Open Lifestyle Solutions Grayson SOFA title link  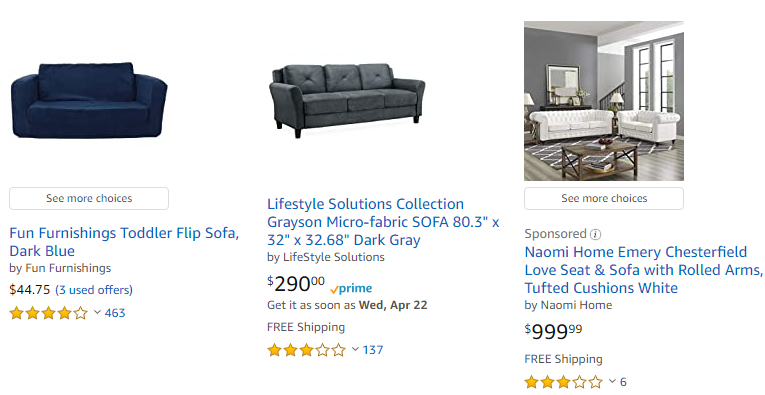tap(383, 222)
